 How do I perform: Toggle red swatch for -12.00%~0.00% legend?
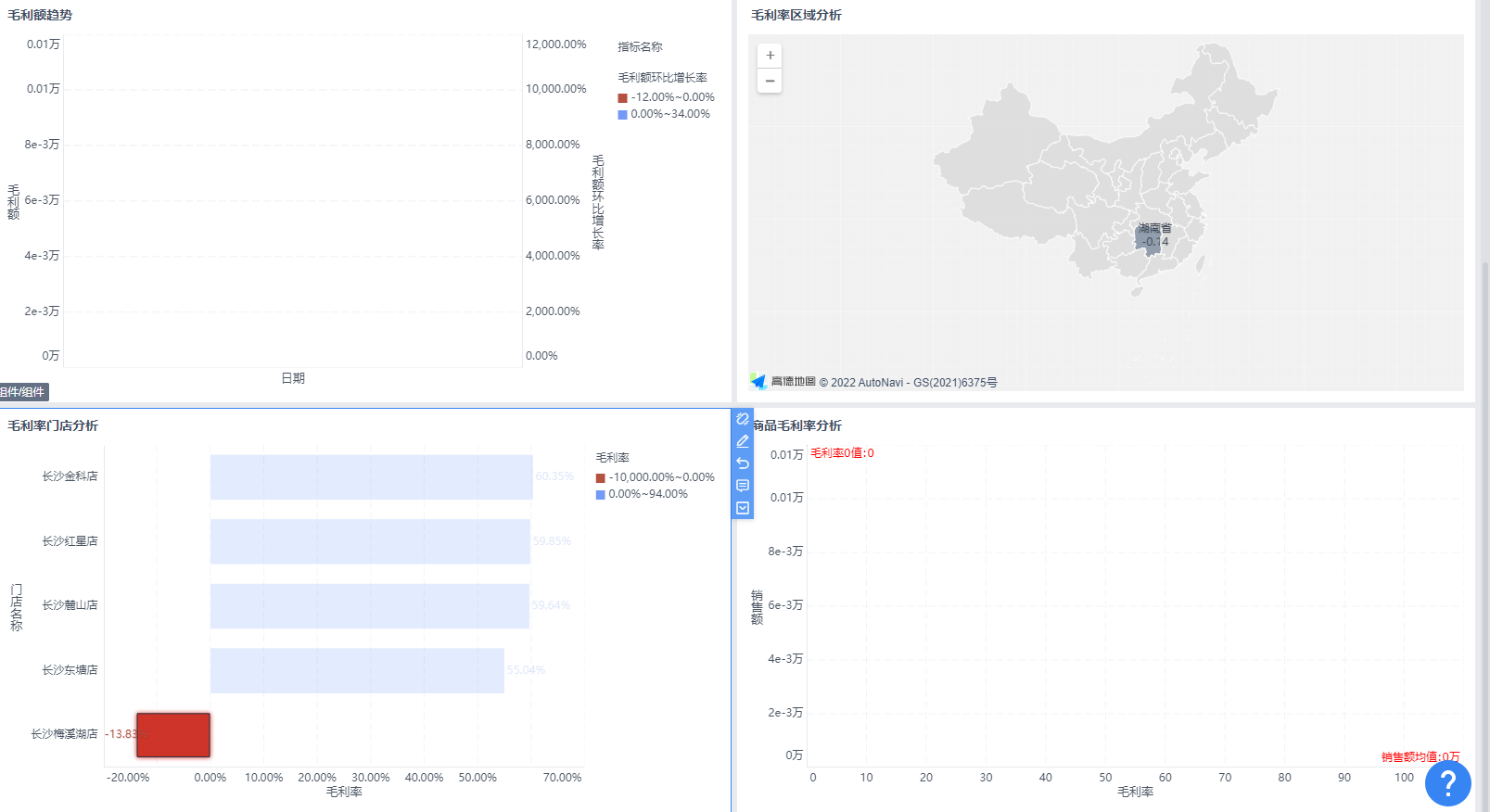tap(623, 98)
